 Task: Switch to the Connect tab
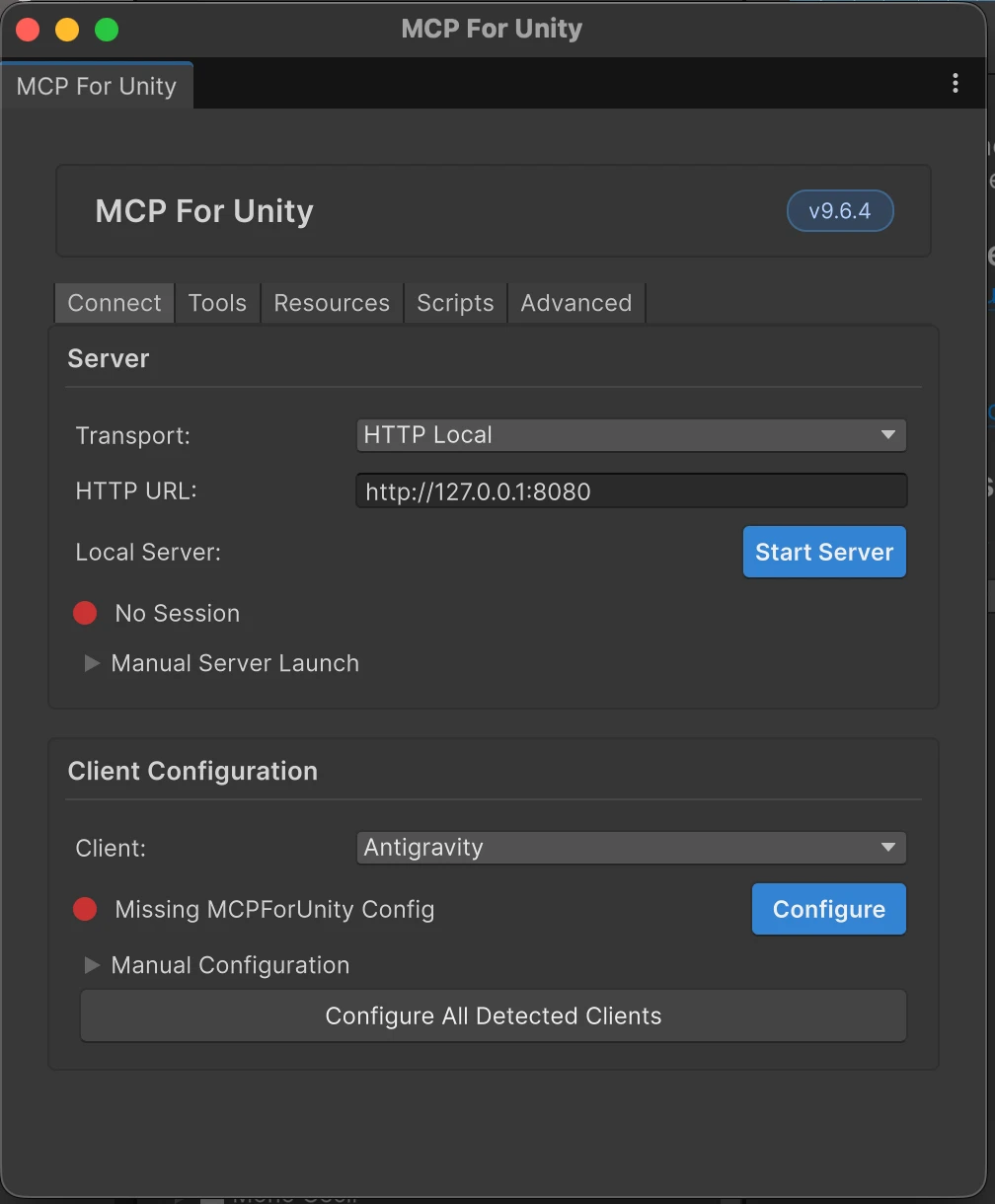[115, 303]
